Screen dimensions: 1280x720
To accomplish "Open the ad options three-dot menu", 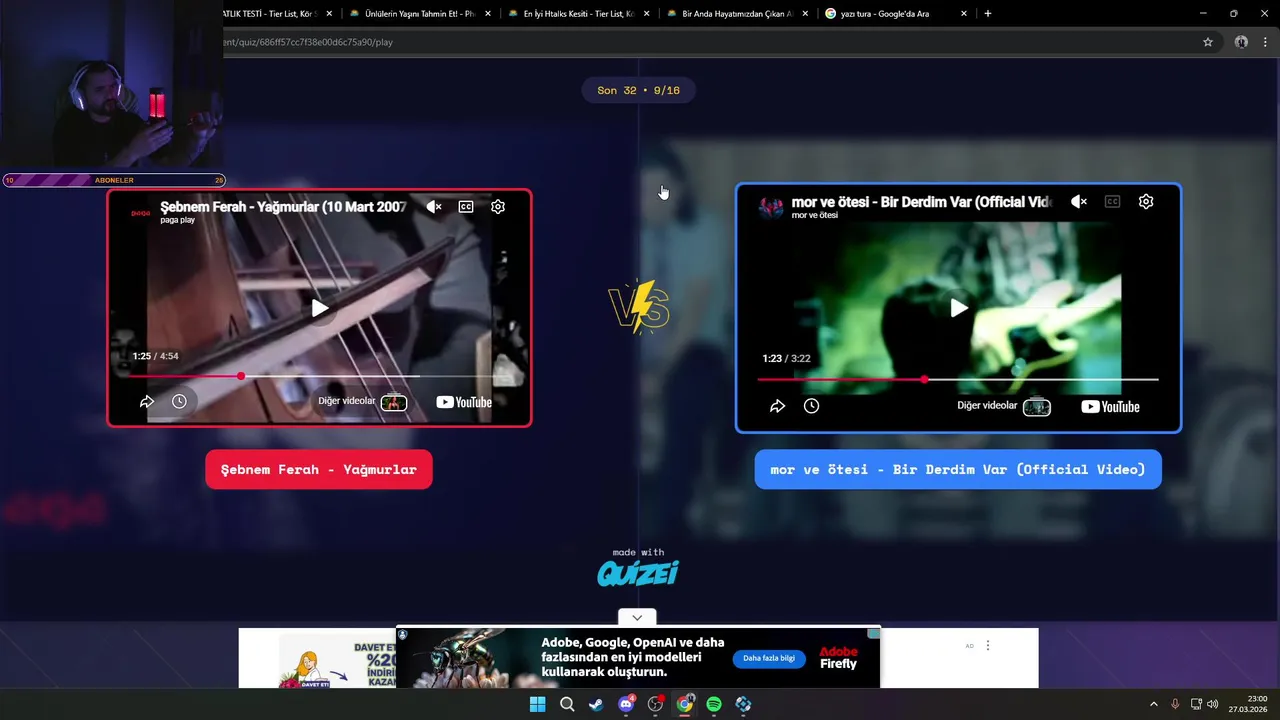I will (x=987, y=646).
